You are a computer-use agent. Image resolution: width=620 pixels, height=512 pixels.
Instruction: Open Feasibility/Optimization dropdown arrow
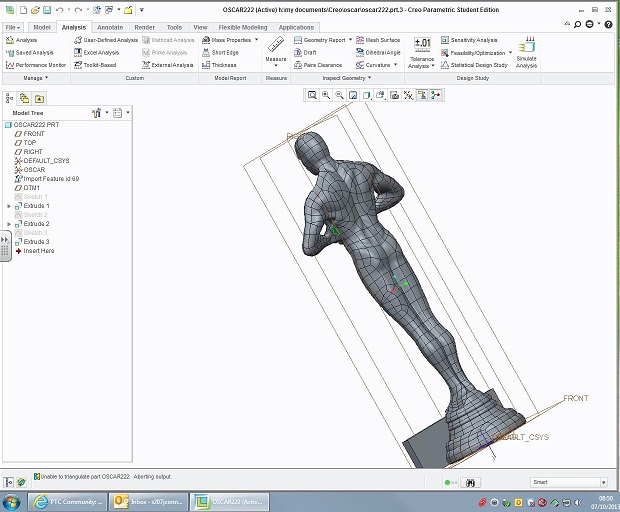510,53
